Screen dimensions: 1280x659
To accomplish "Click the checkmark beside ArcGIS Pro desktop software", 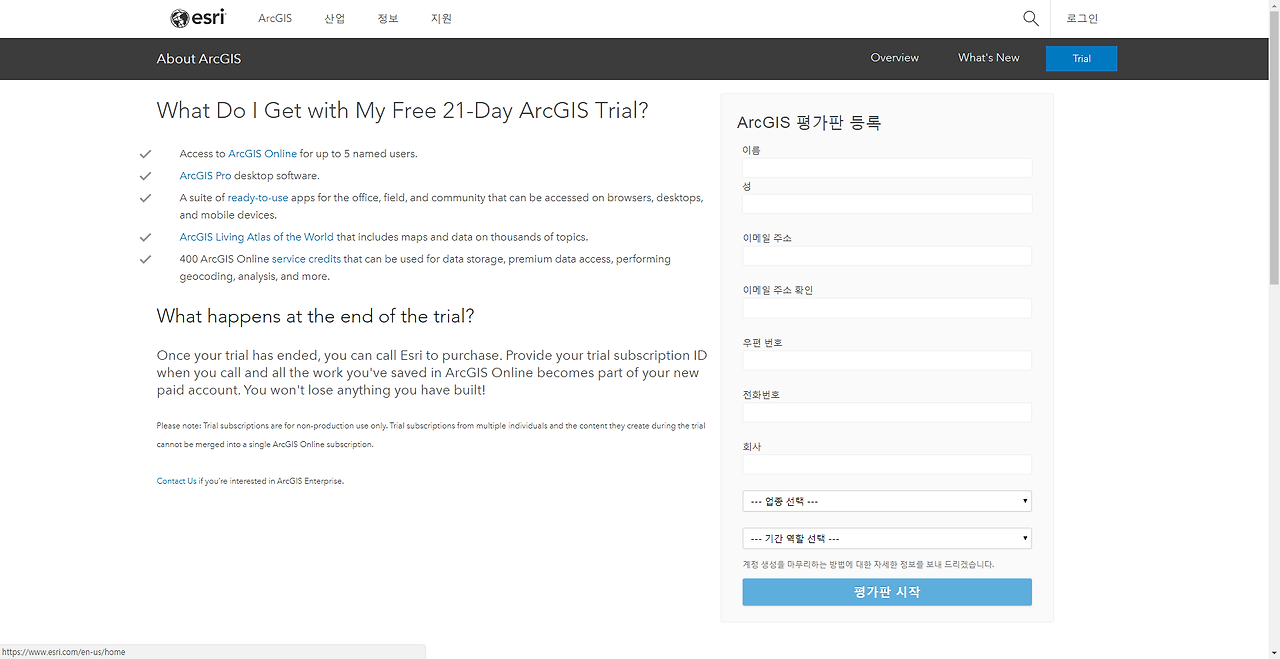I will click(145, 176).
